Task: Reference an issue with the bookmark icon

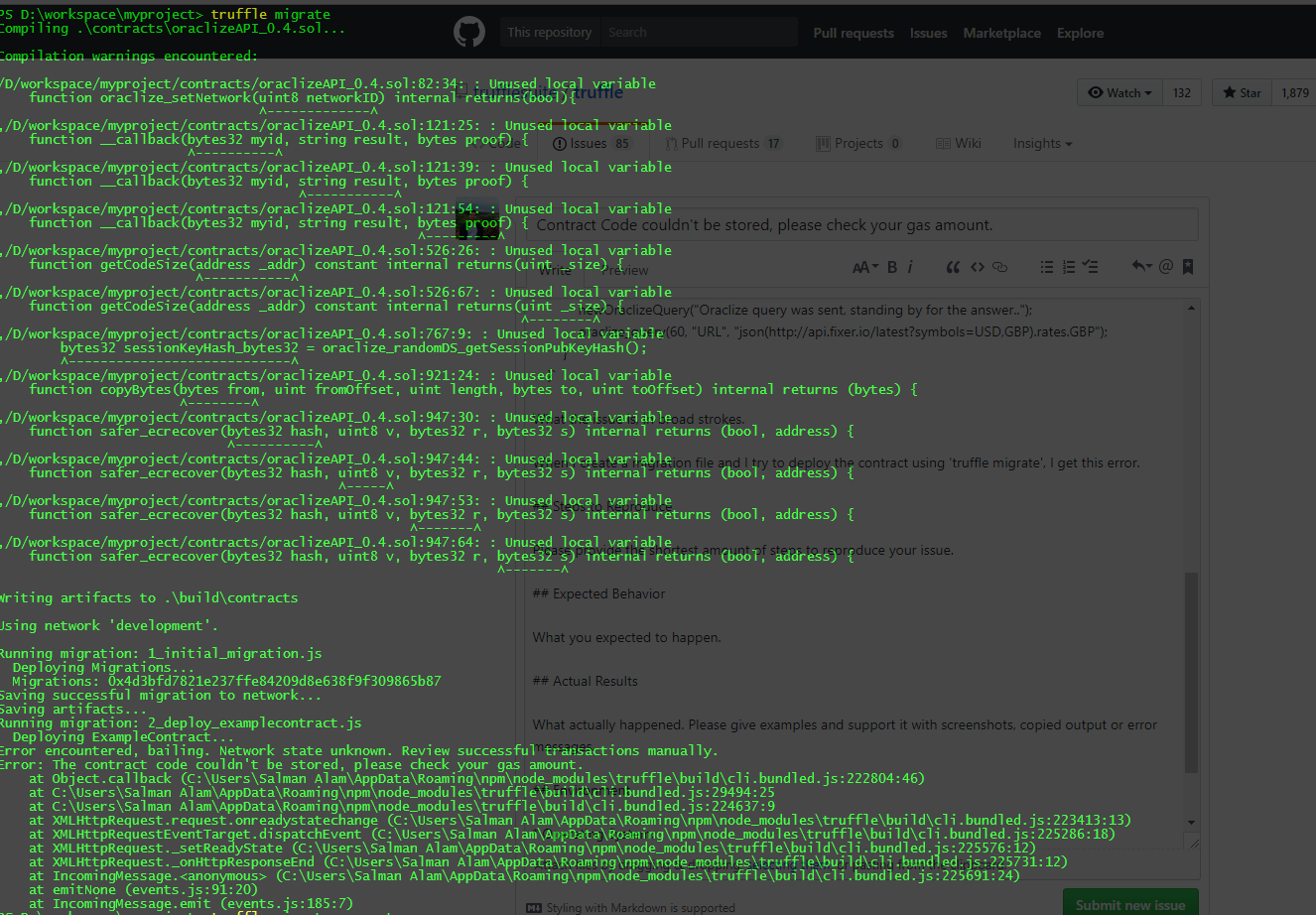Action: pyautogui.click(x=1188, y=266)
